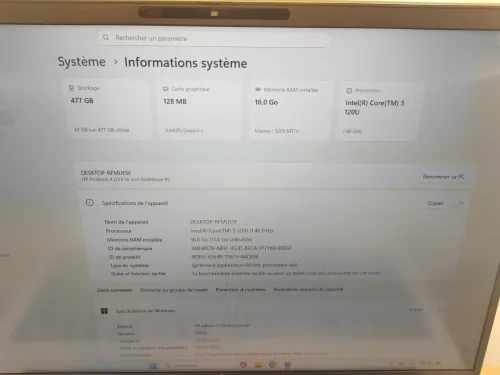Open the Carte graphique 128 MB card
Image resolution: width=500 pixels, height=375 pixels.
(x=199, y=110)
